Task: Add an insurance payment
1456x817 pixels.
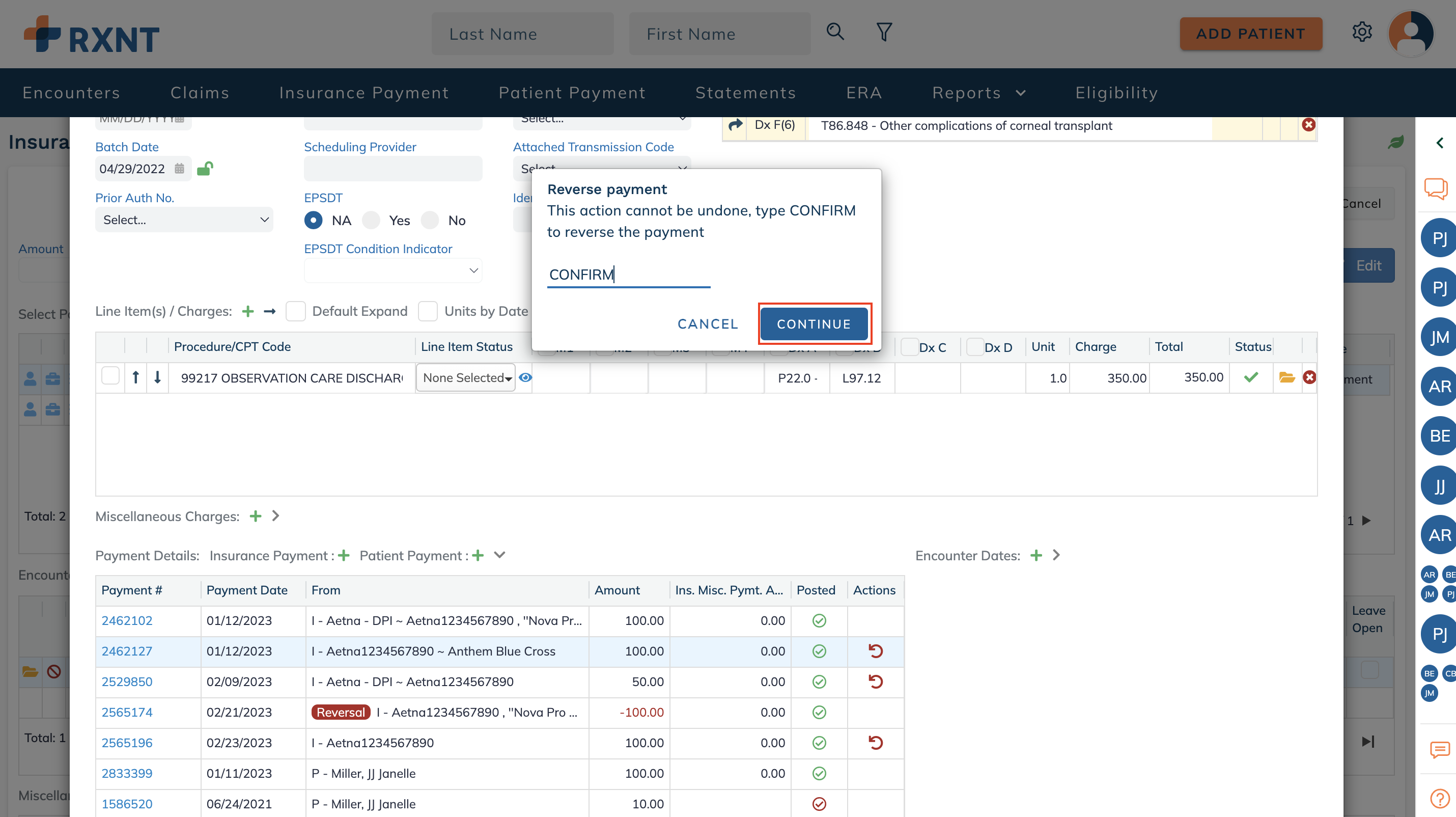Action: coord(344,555)
